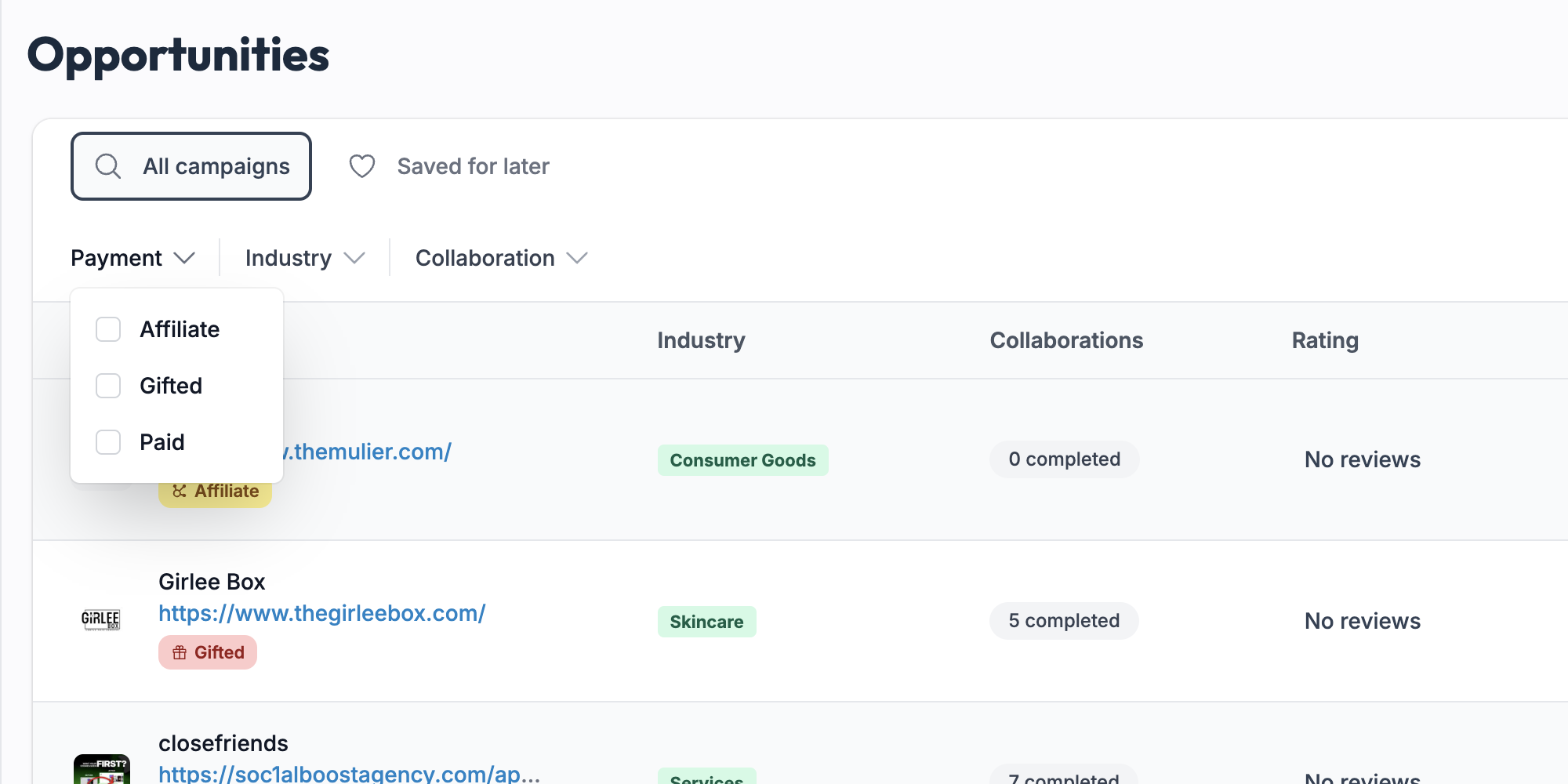The image size is (1568, 784).
Task: Open the Collaboration filter dropdown
Action: click(502, 258)
